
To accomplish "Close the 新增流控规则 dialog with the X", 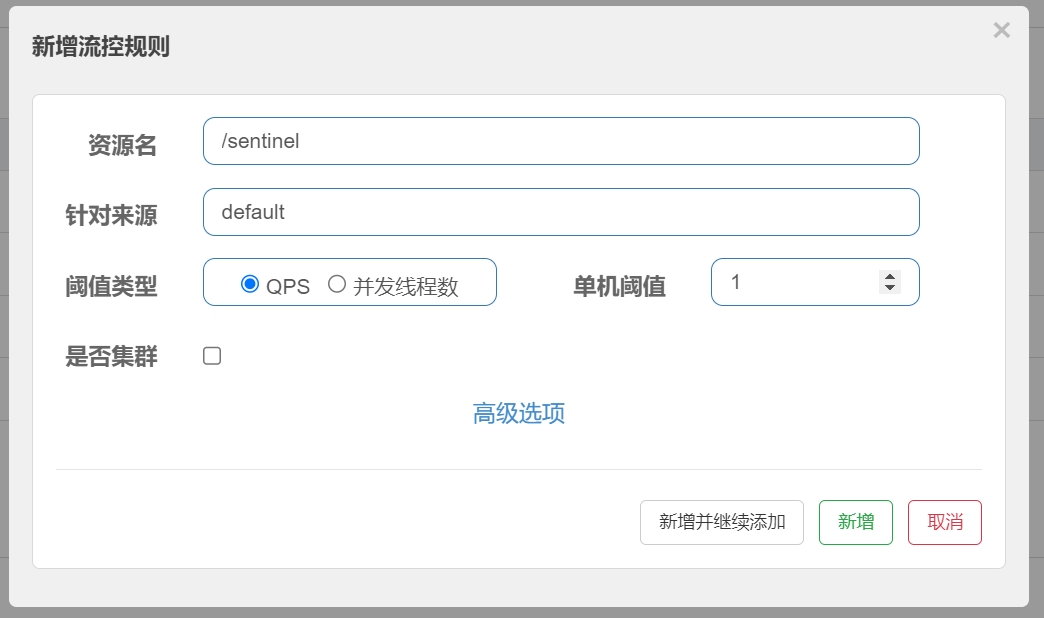I will point(1001,30).
